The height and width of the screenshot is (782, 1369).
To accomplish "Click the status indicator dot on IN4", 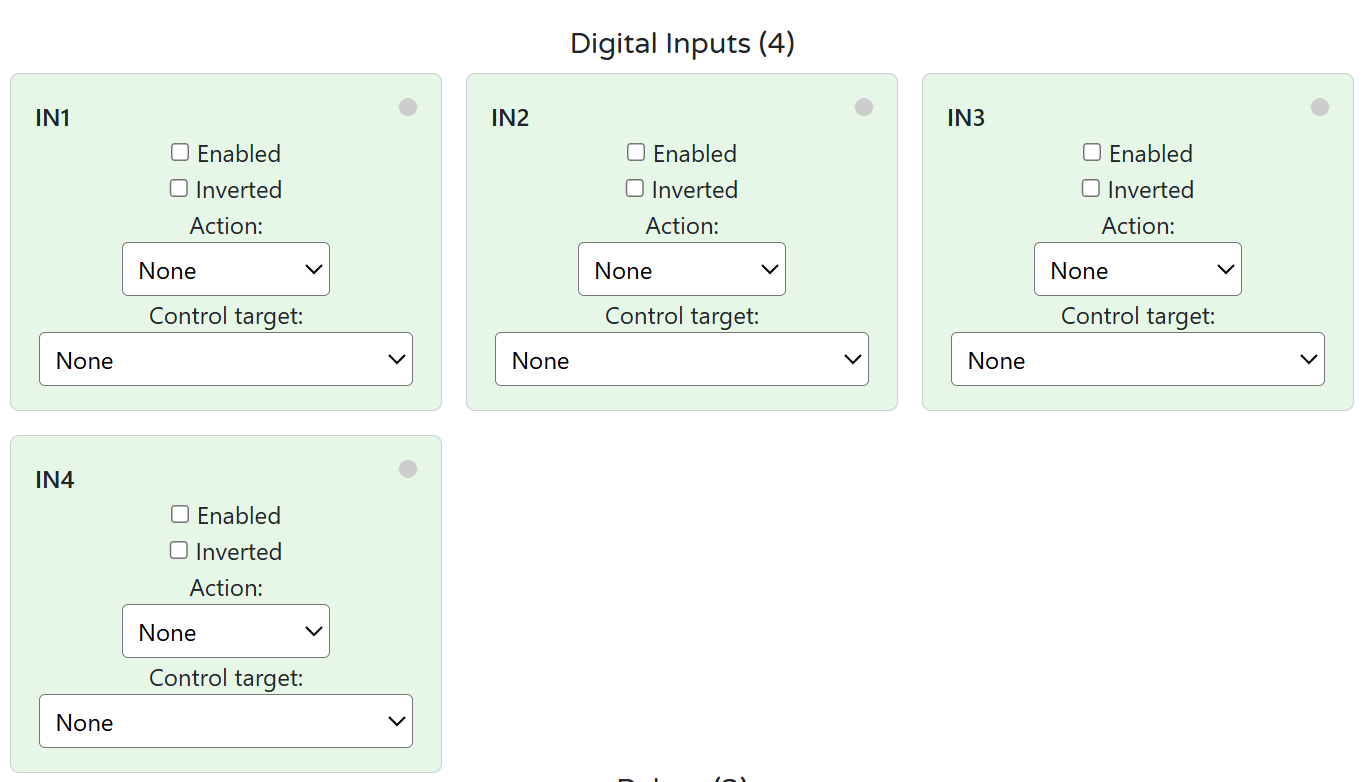I will point(408,468).
